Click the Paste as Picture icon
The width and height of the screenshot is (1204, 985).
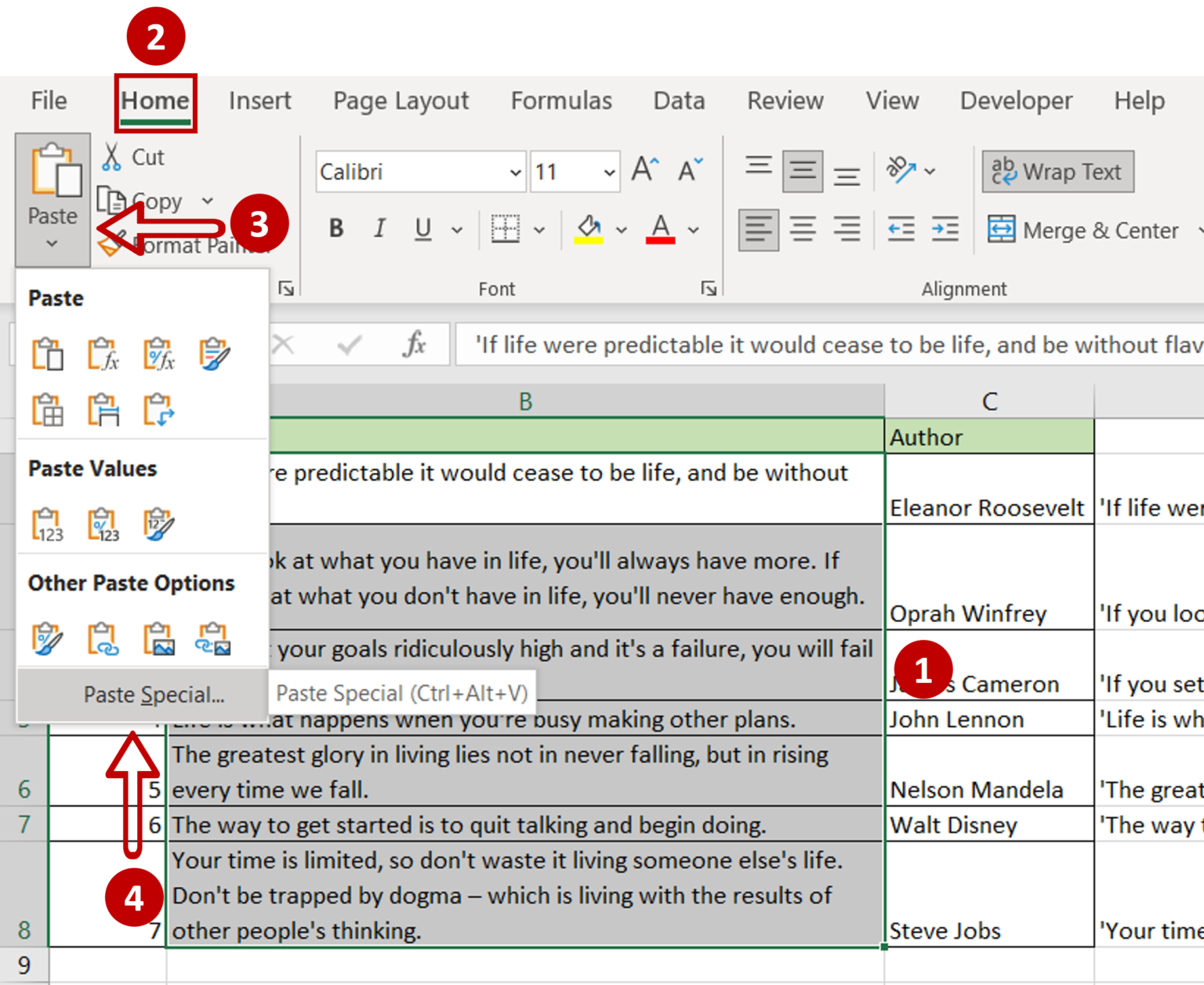pyautogui.click(x=158, y=639)
